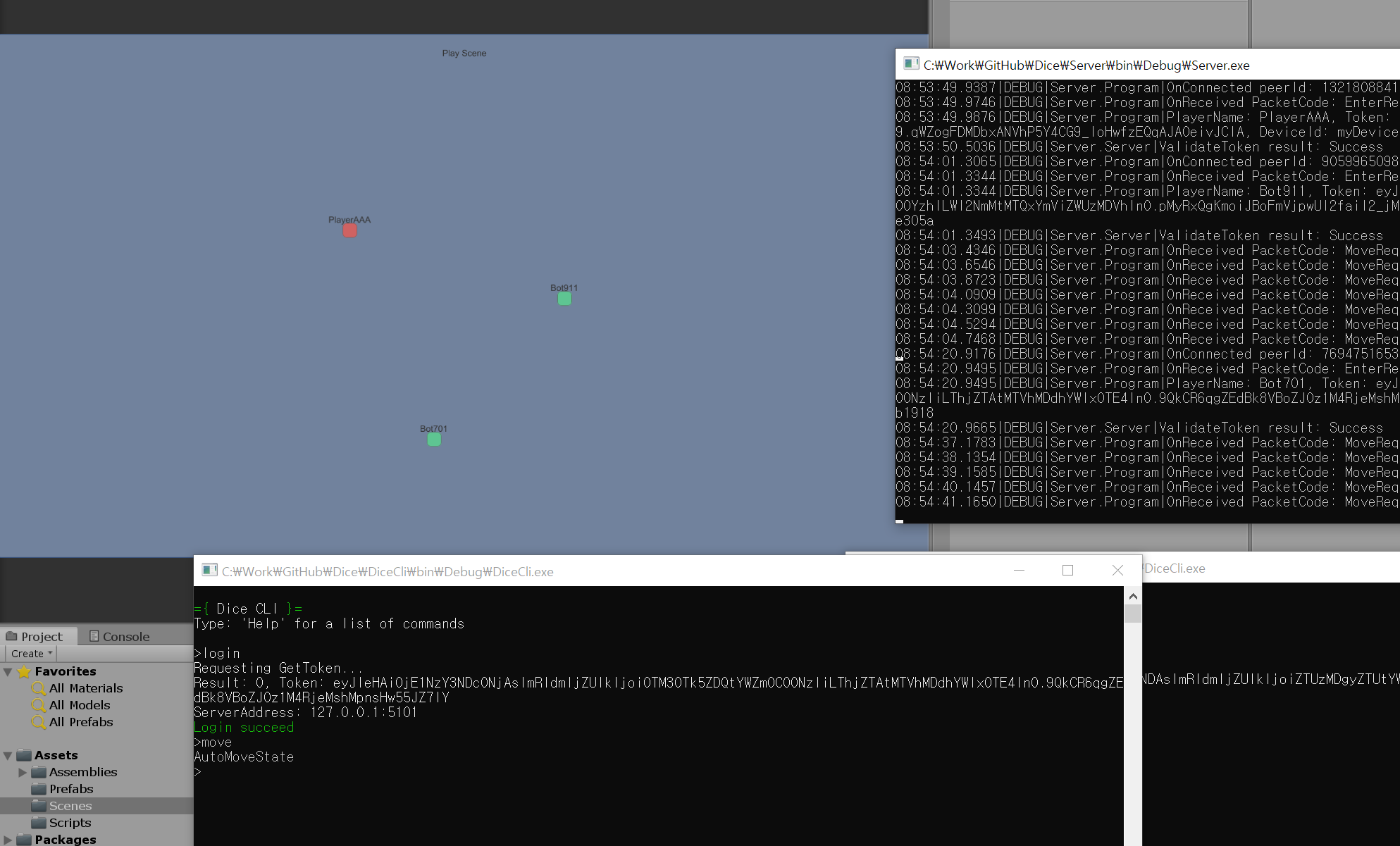Click the green Bot911 square
This screenshot has width=1400, height=846.
[564, 299]
